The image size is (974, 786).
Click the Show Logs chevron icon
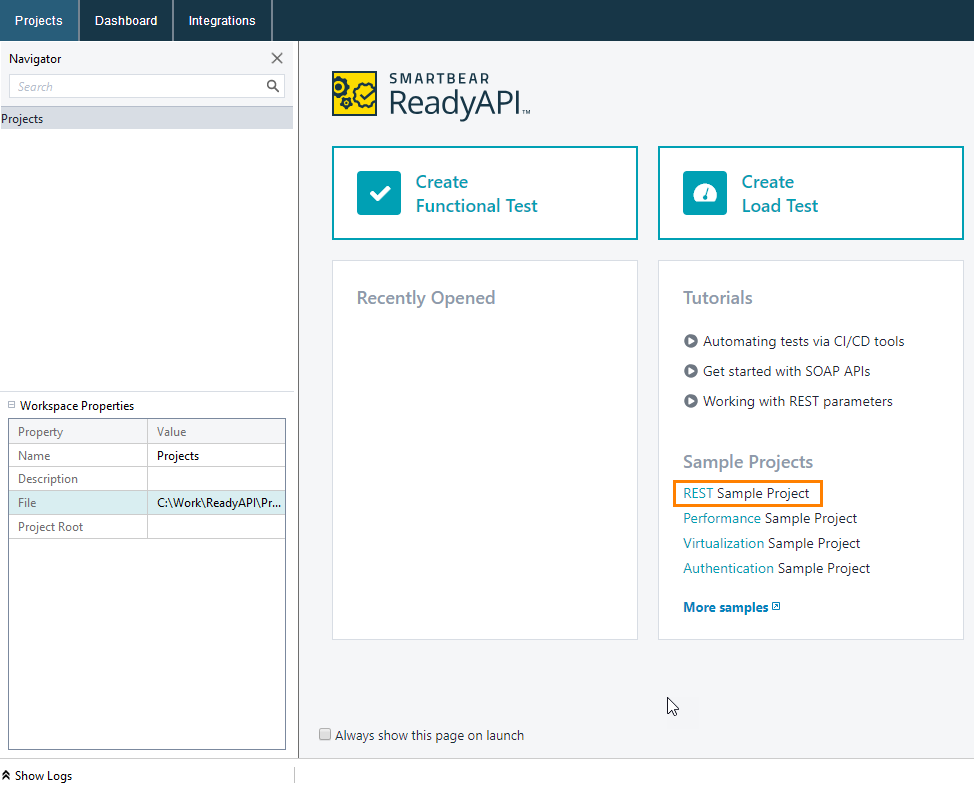tap(6, 775)
